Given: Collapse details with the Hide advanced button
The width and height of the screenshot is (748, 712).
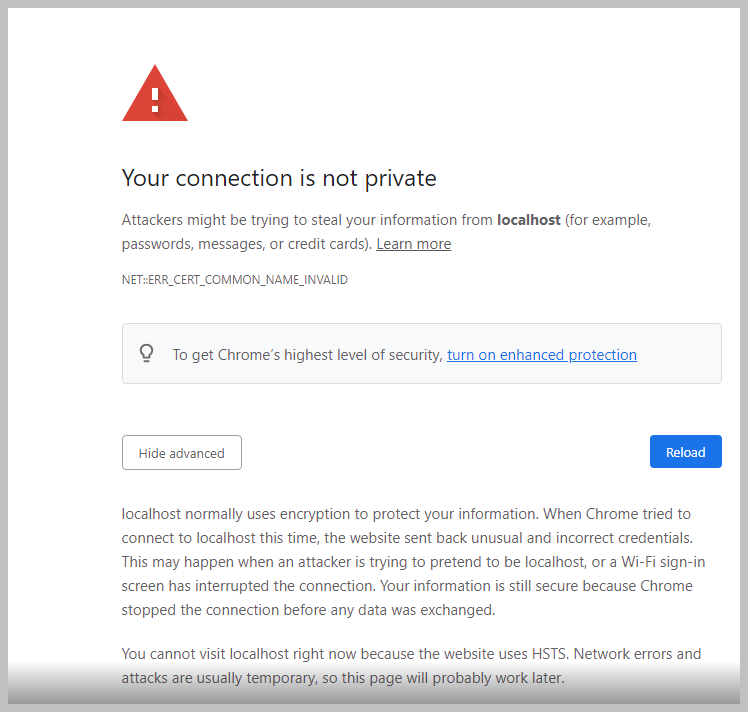Looking at the screenshot, I should [x=182, y=453].
